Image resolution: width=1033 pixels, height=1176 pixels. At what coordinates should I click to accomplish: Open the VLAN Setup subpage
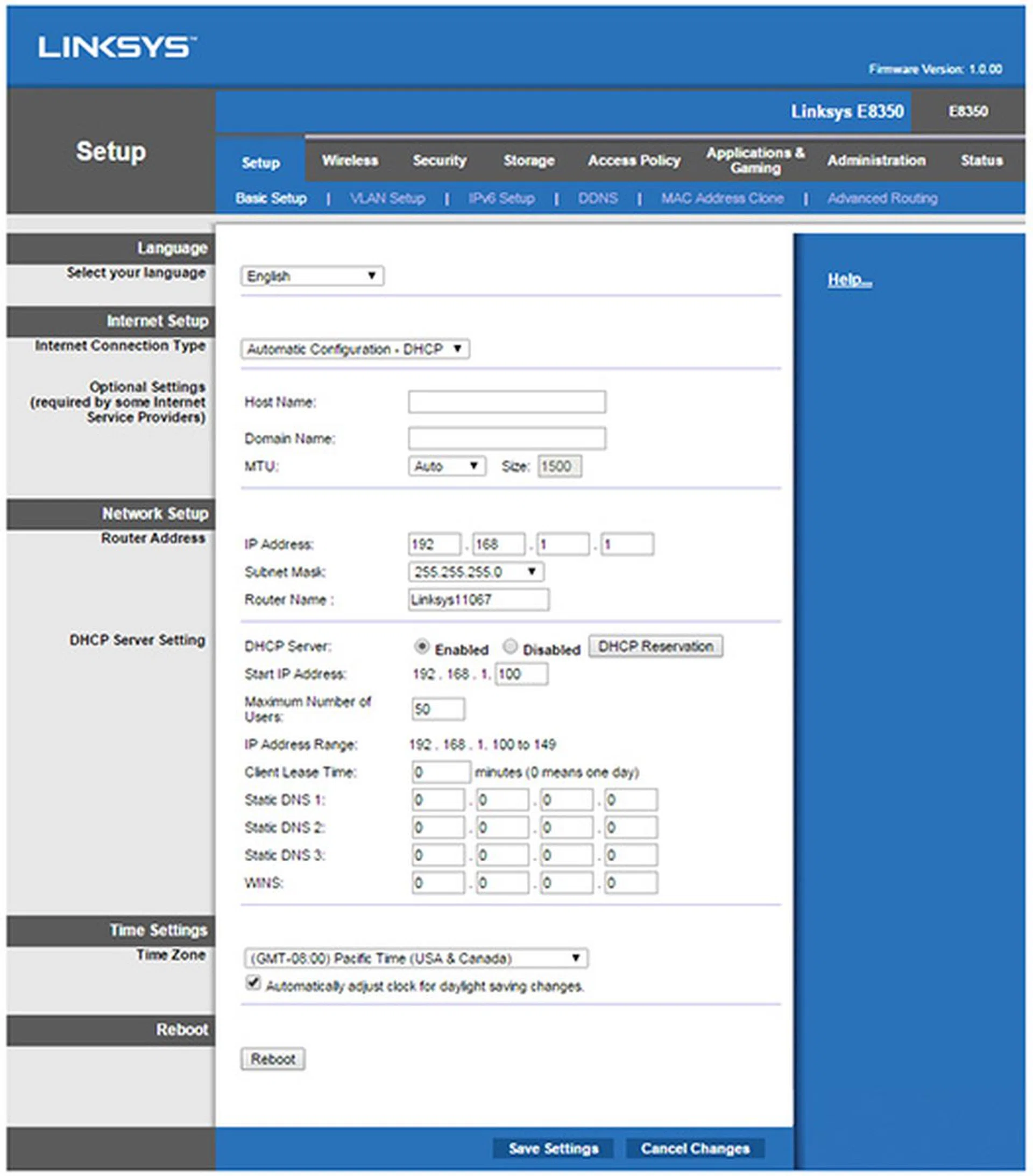388,198
